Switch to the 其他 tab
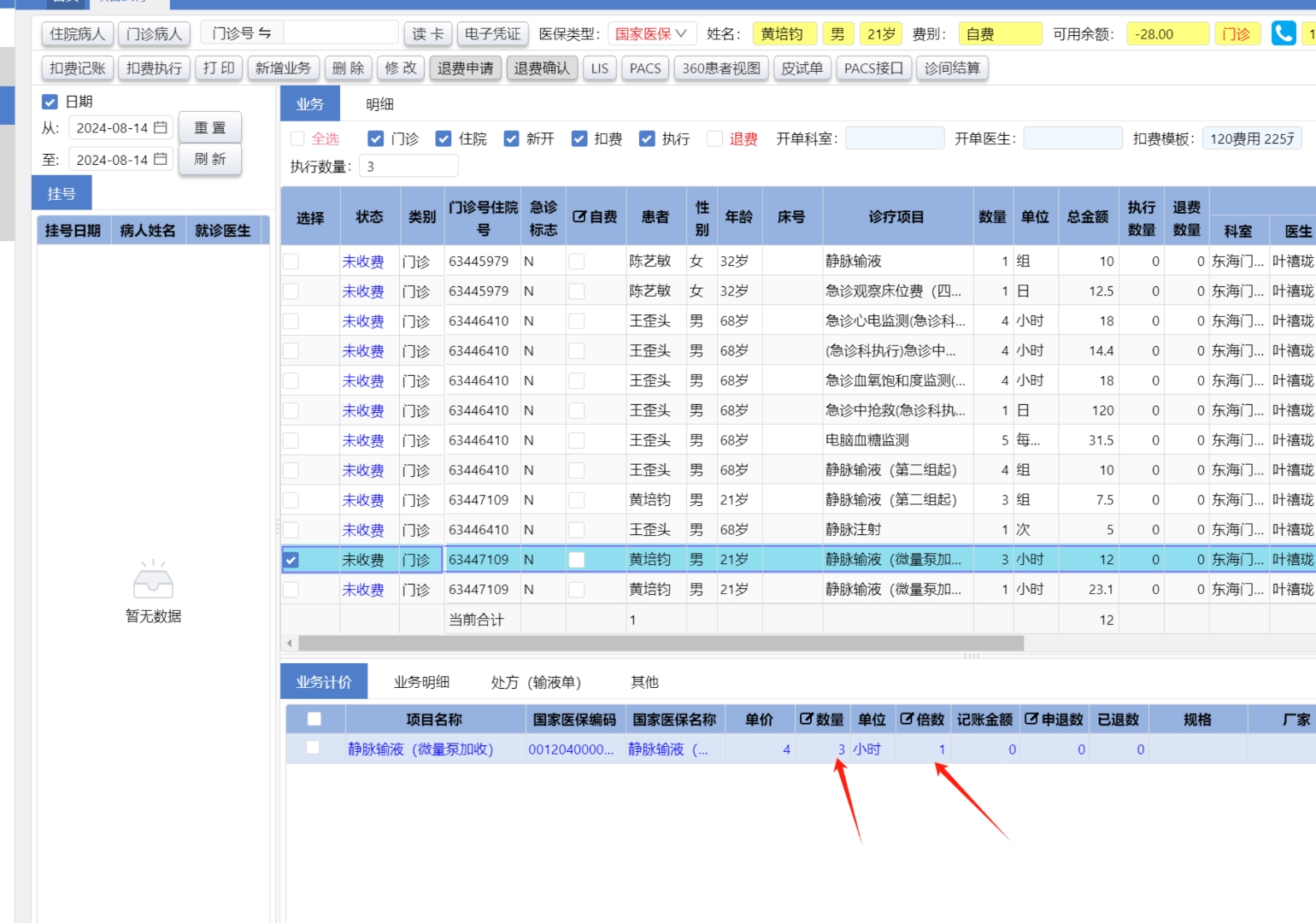 (x=644, y=682)
